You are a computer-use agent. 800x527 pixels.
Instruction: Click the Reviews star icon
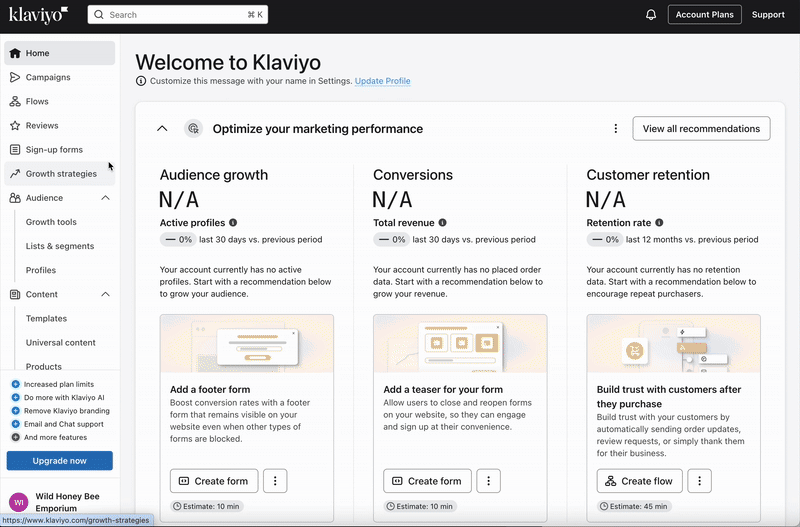coord(15,126)
